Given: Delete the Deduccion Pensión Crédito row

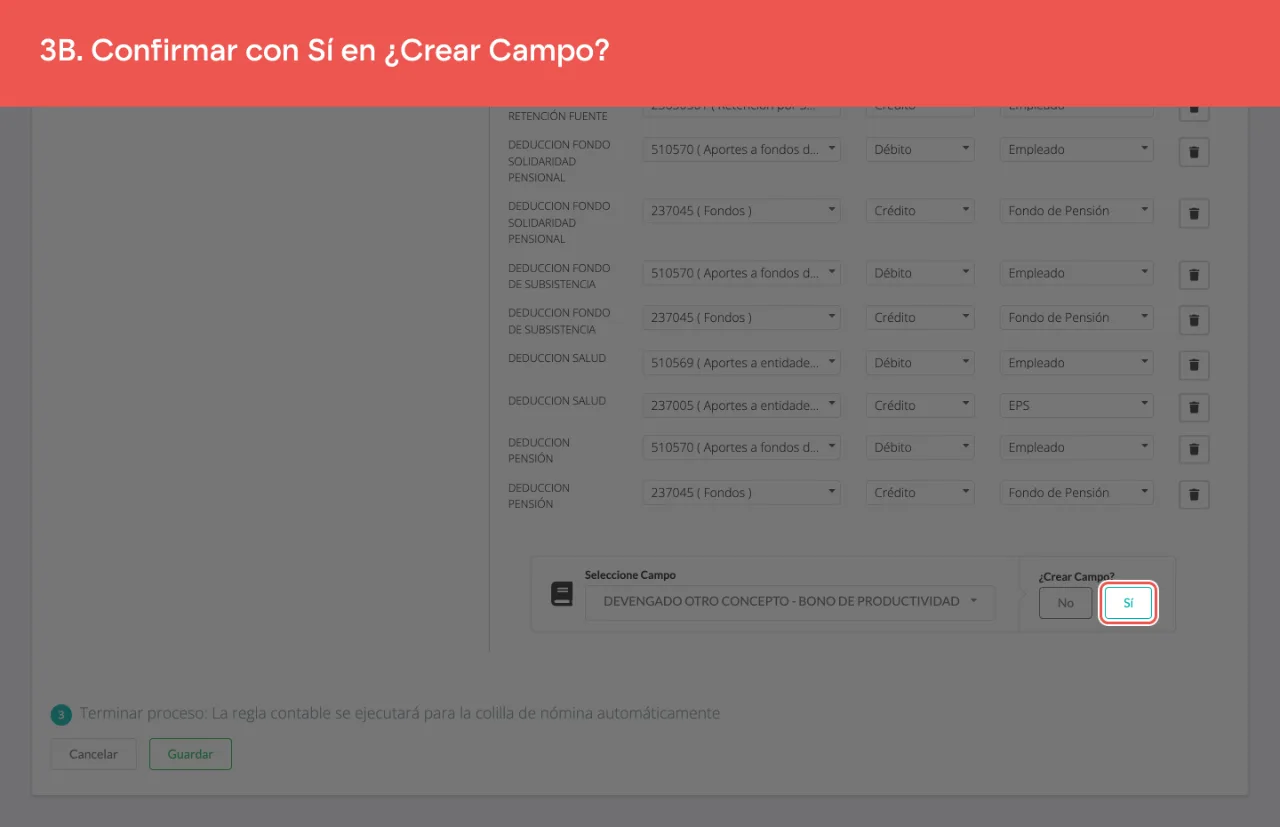Looking at the screenshot, I should [1194, 495].
